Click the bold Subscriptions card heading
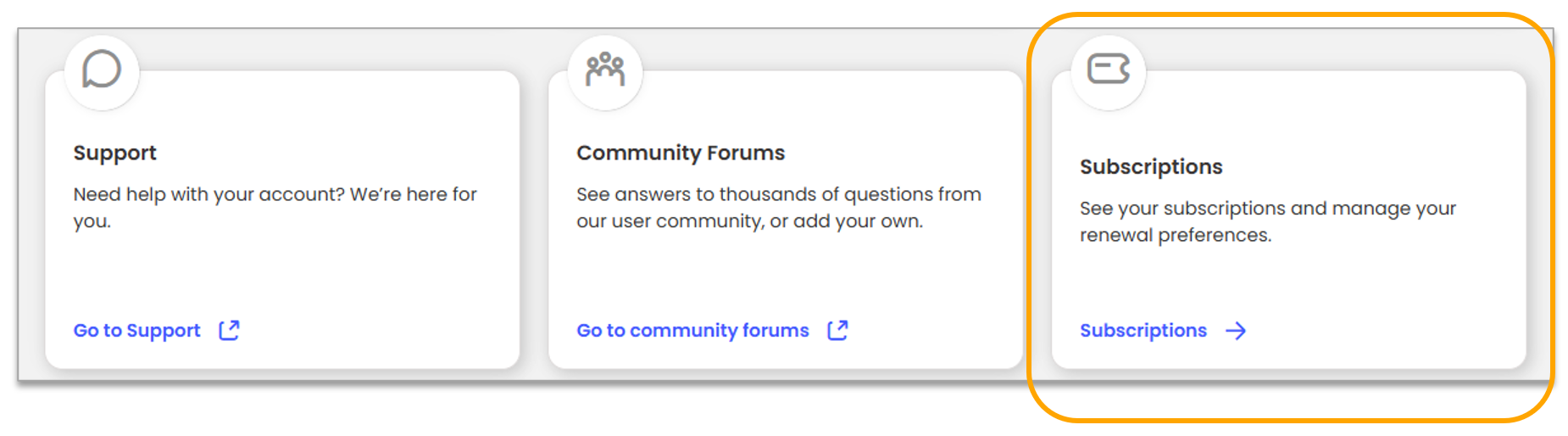The width and height of the screenshot is (1568, 436). pyautogui.click(x=1150, y=167)
